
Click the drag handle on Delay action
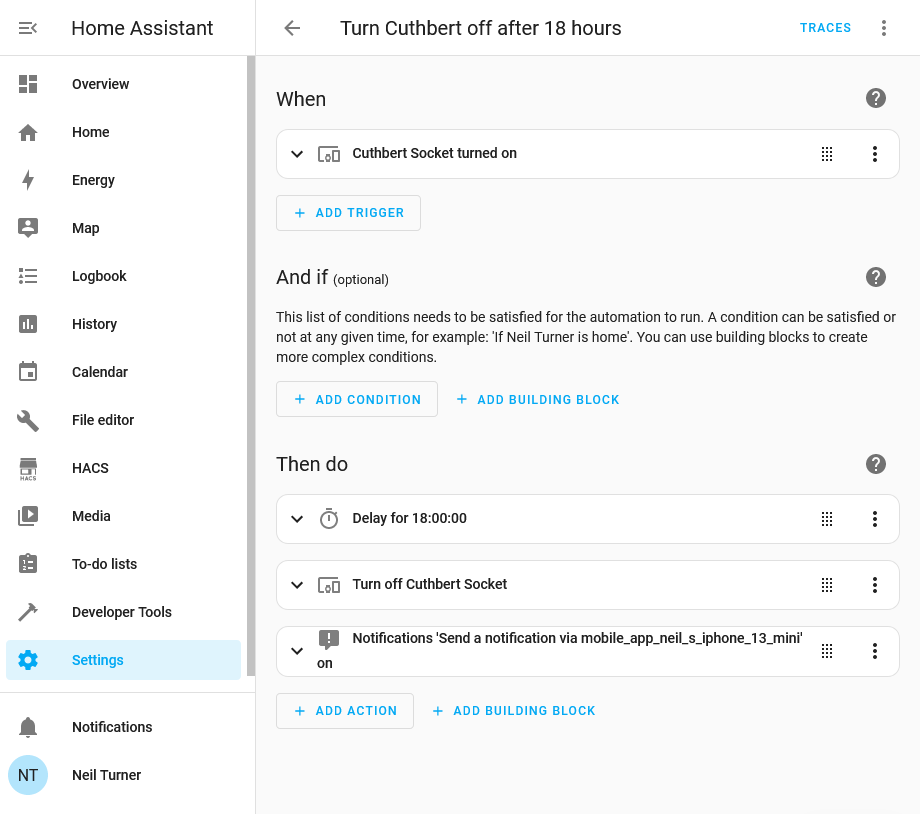[x=827, y=518]
